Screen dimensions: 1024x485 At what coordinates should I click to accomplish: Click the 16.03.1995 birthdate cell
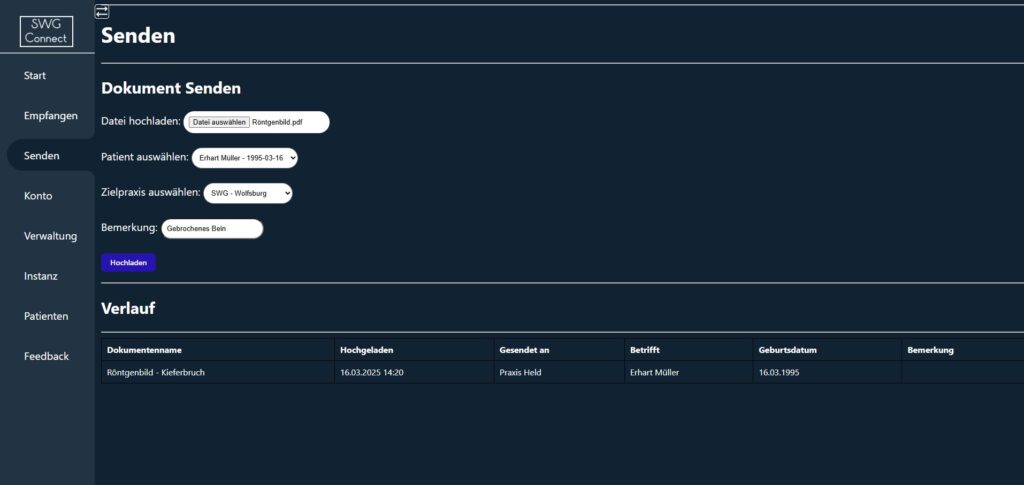827,372
